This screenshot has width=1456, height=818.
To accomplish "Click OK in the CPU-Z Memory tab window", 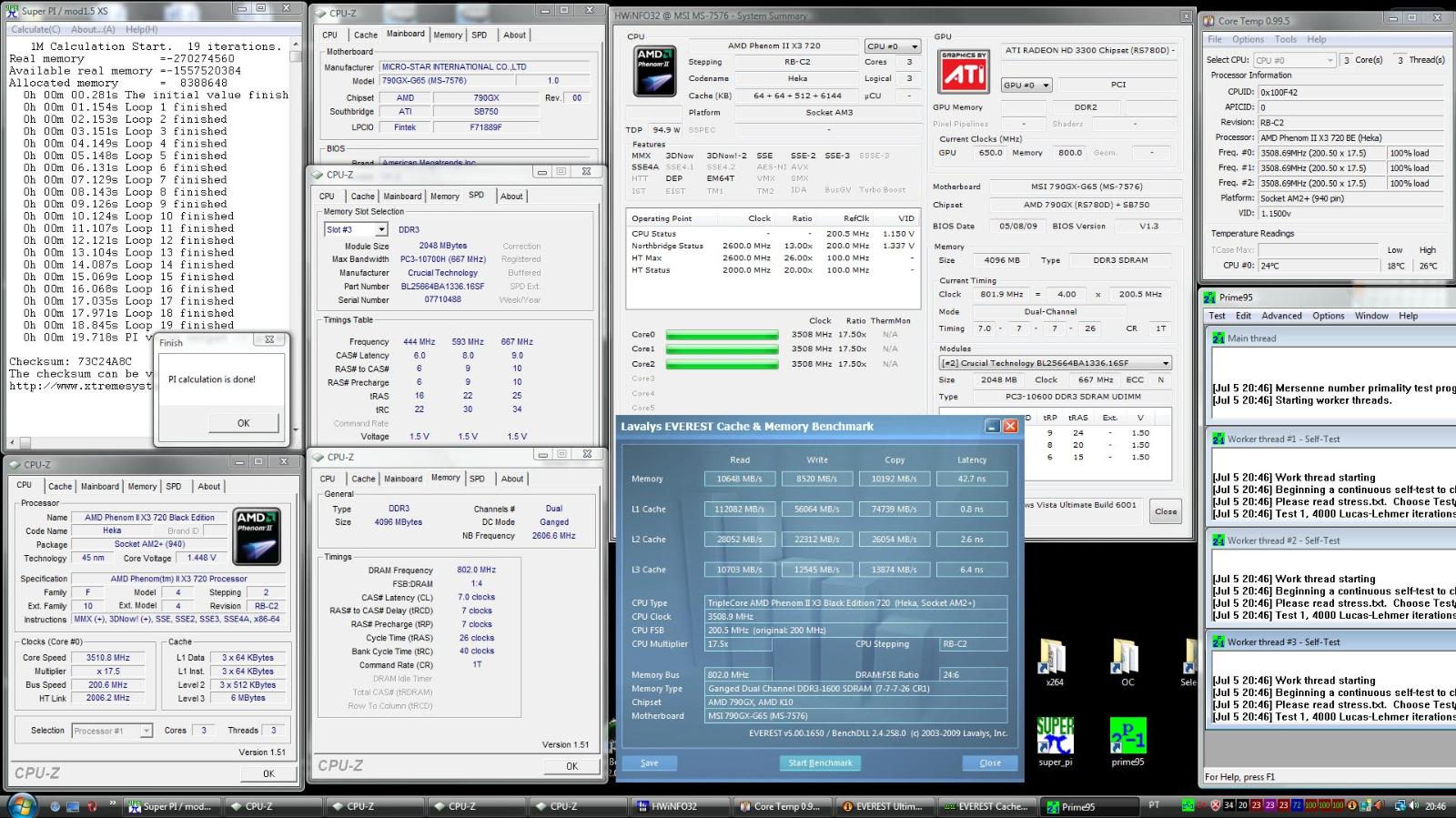I will pos(571,766).
